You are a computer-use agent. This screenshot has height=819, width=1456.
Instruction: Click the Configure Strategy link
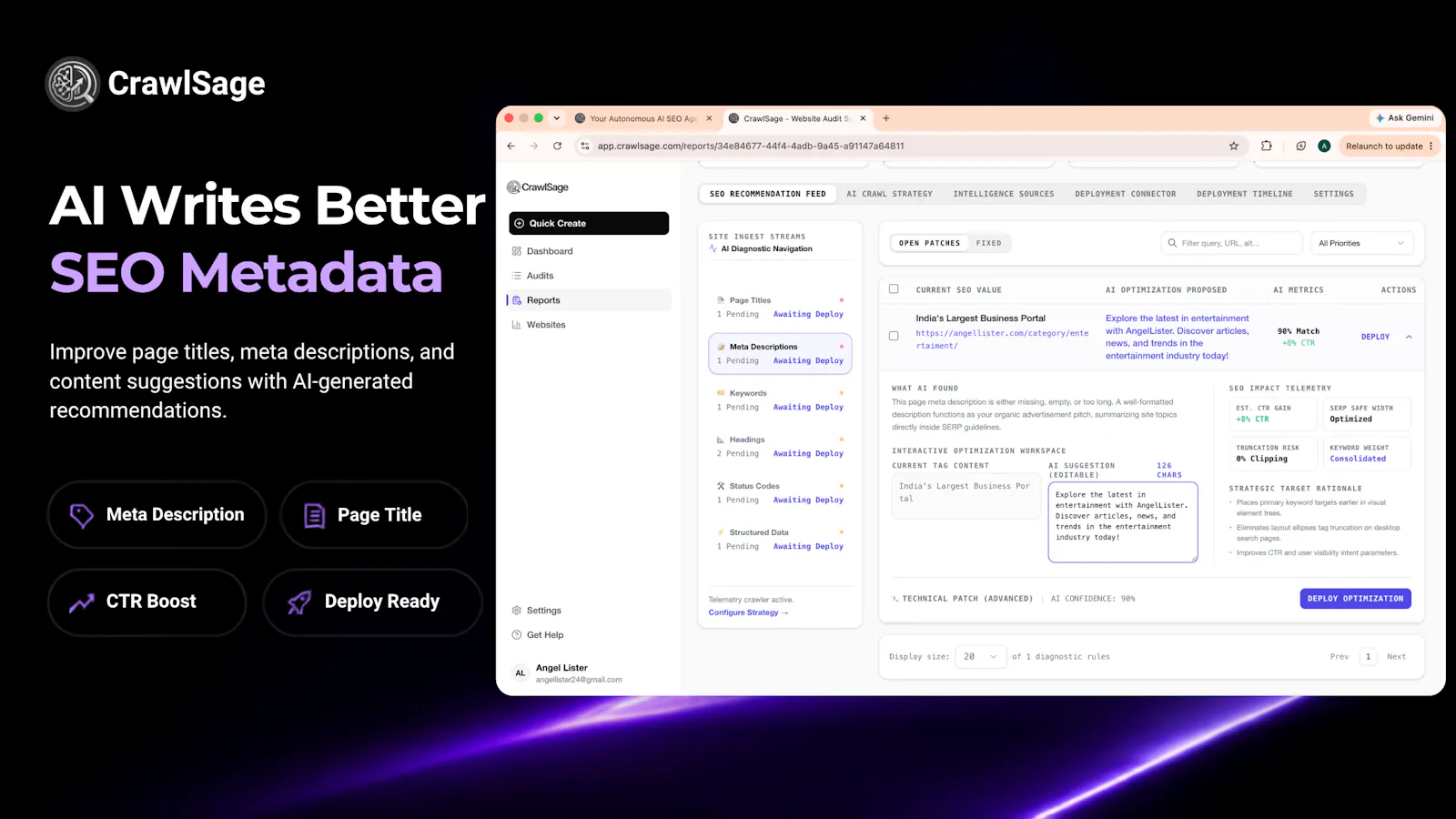pos(748,612)
